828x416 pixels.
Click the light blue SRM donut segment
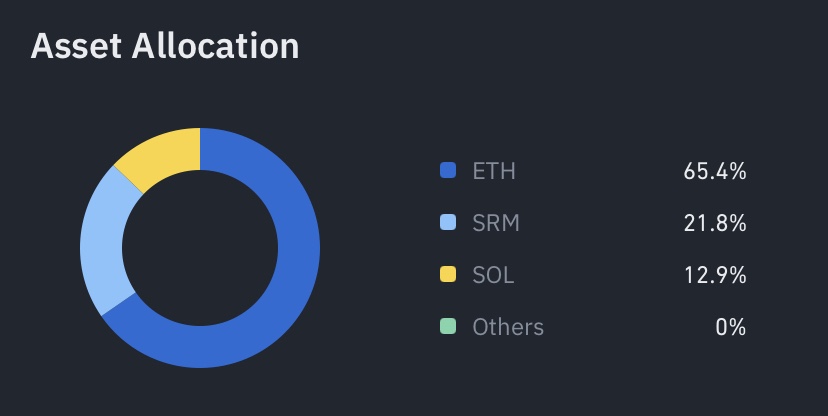[102, 244]
